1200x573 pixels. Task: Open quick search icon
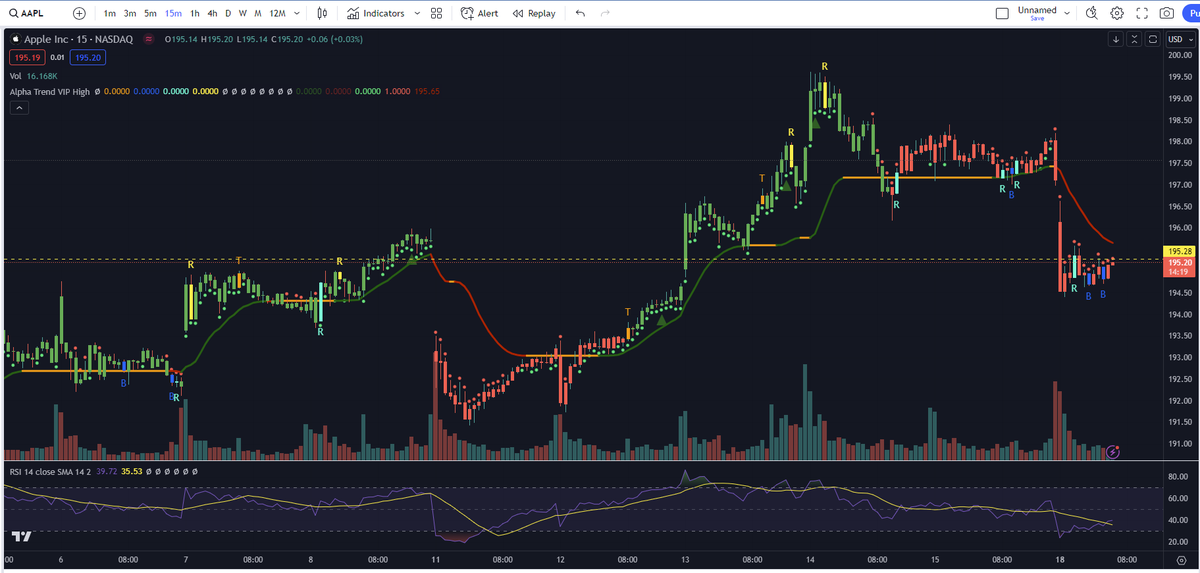pyautogui.click(x=1091, y=13)
